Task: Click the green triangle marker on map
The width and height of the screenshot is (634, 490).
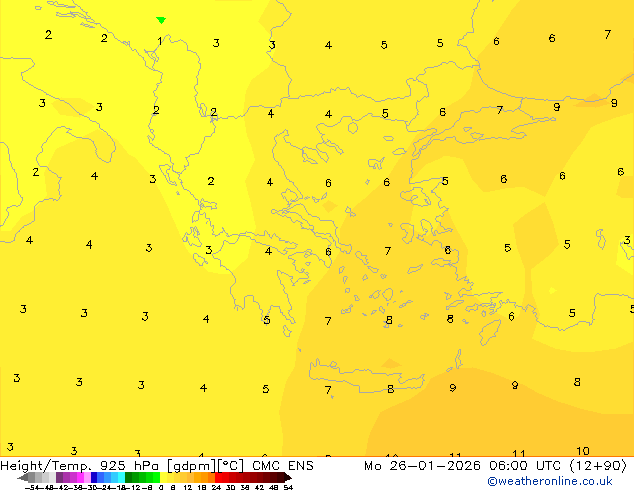Action: [161, 20]
